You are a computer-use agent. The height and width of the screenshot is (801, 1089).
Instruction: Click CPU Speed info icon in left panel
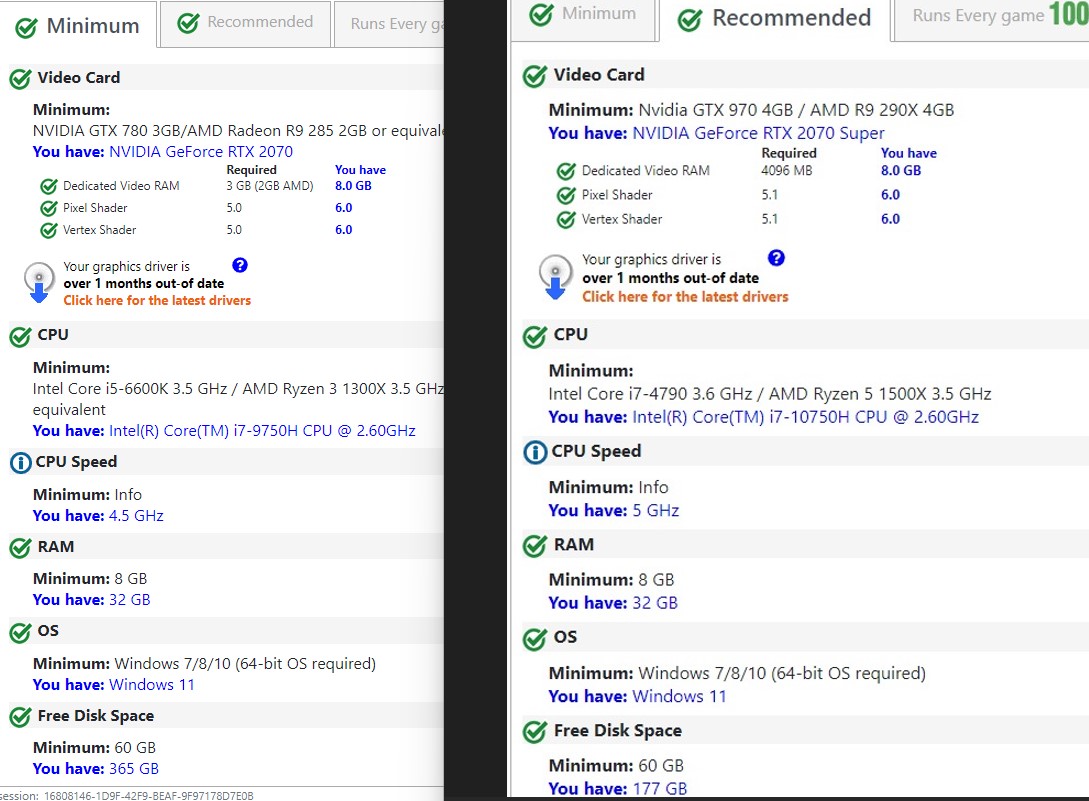click(21, 463)
